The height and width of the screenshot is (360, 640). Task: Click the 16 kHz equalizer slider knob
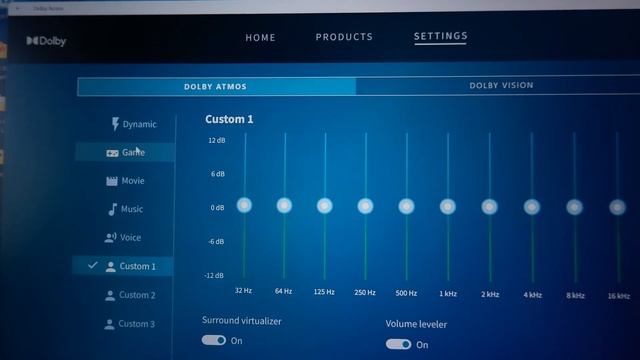click(618, 207)
